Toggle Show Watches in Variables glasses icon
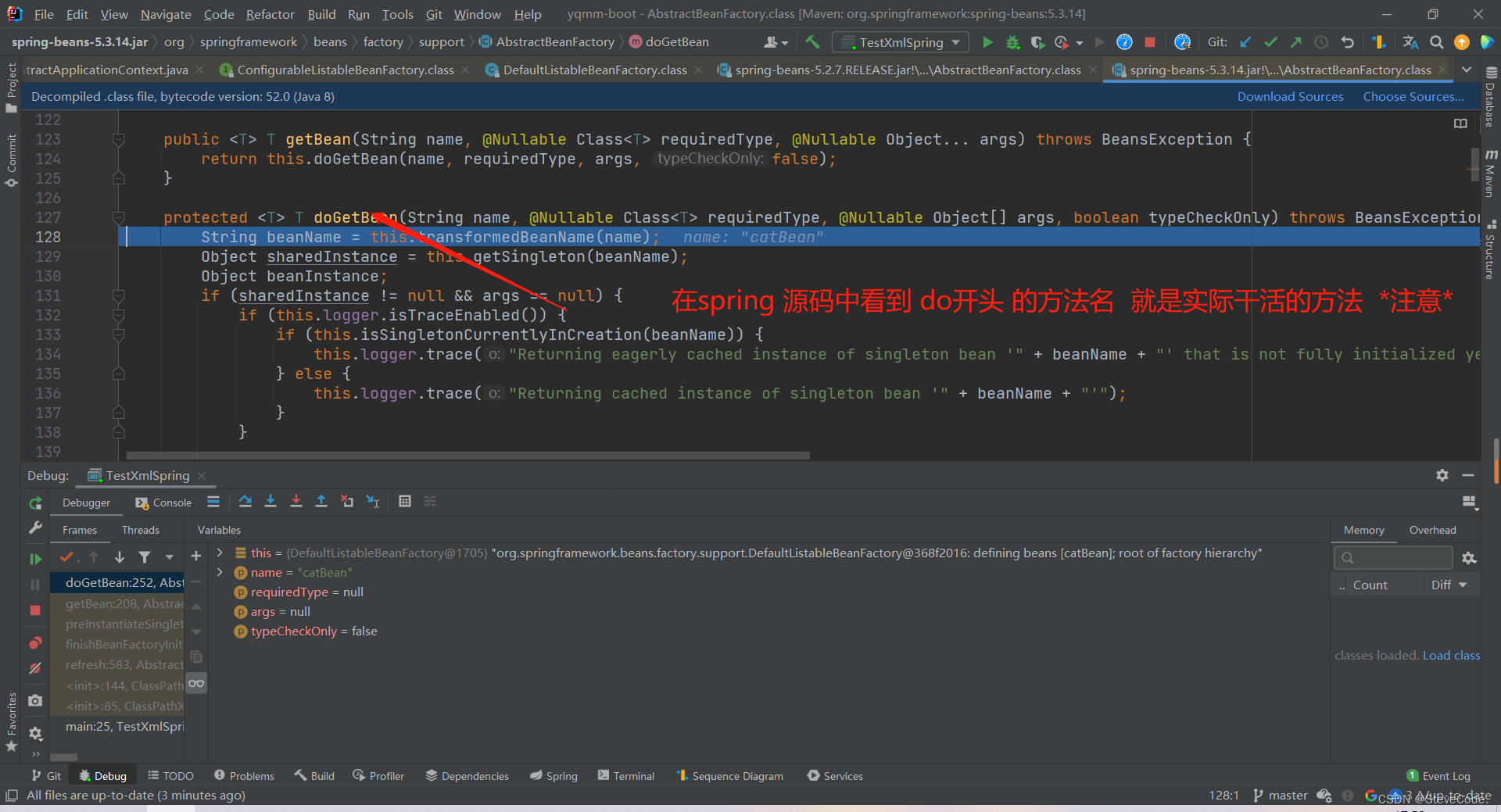This screenshot has height=812, width=1501. coord(196,683)
